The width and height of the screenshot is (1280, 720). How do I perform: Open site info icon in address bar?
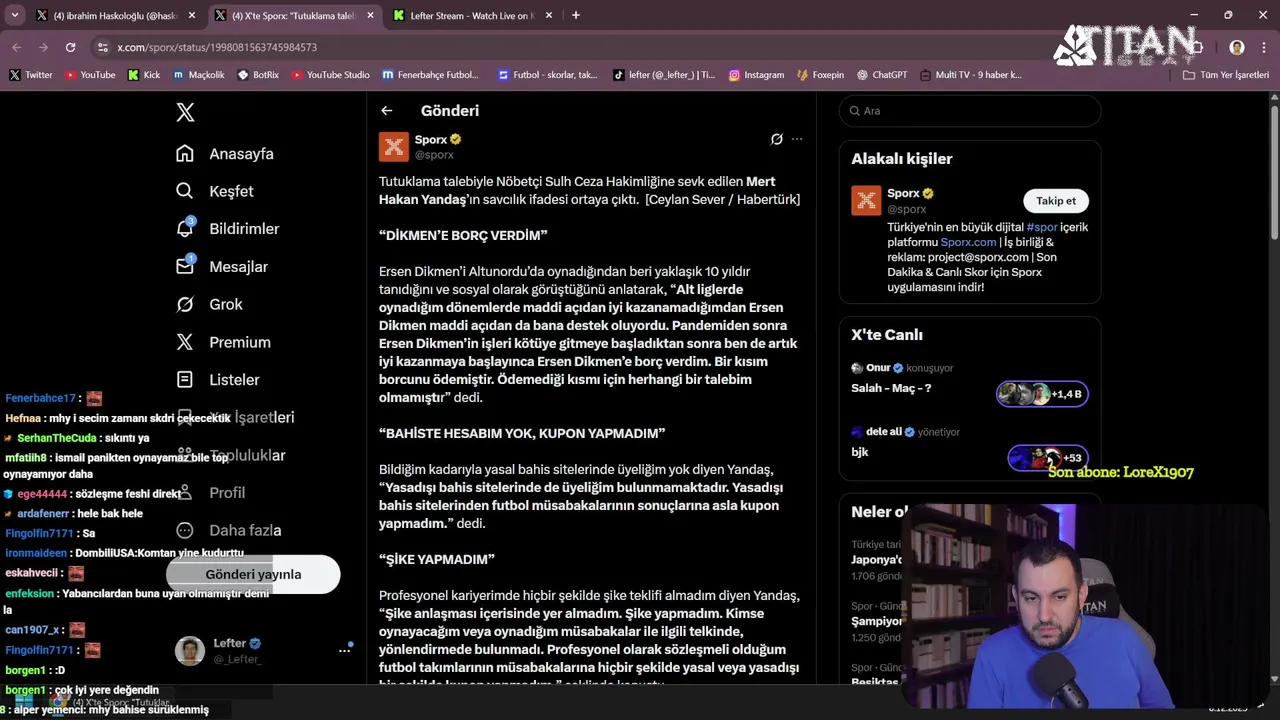102,47
